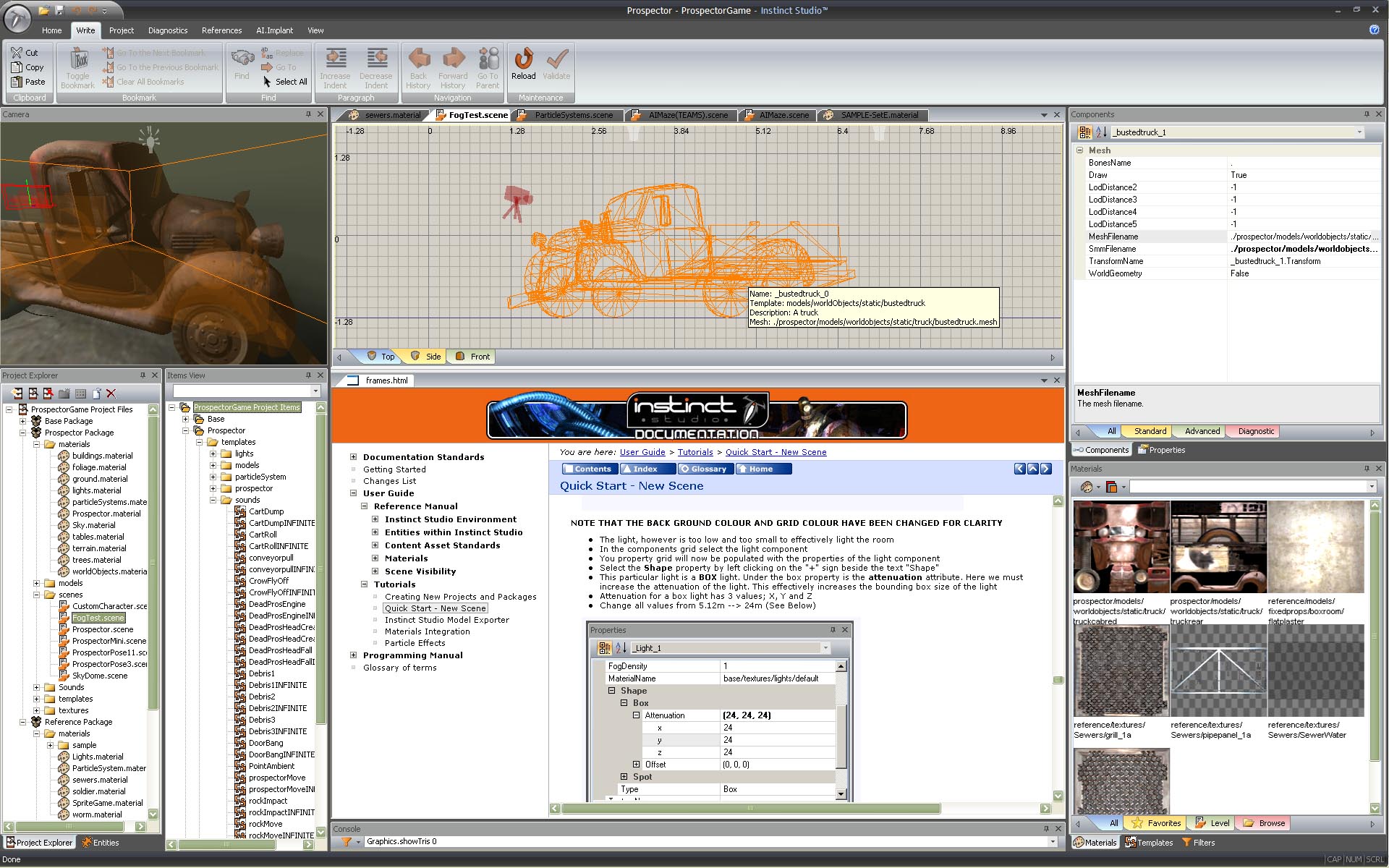Expand the models folder in Project Explorer
This screenshot has height=868, width=1389.
[37, 583]
